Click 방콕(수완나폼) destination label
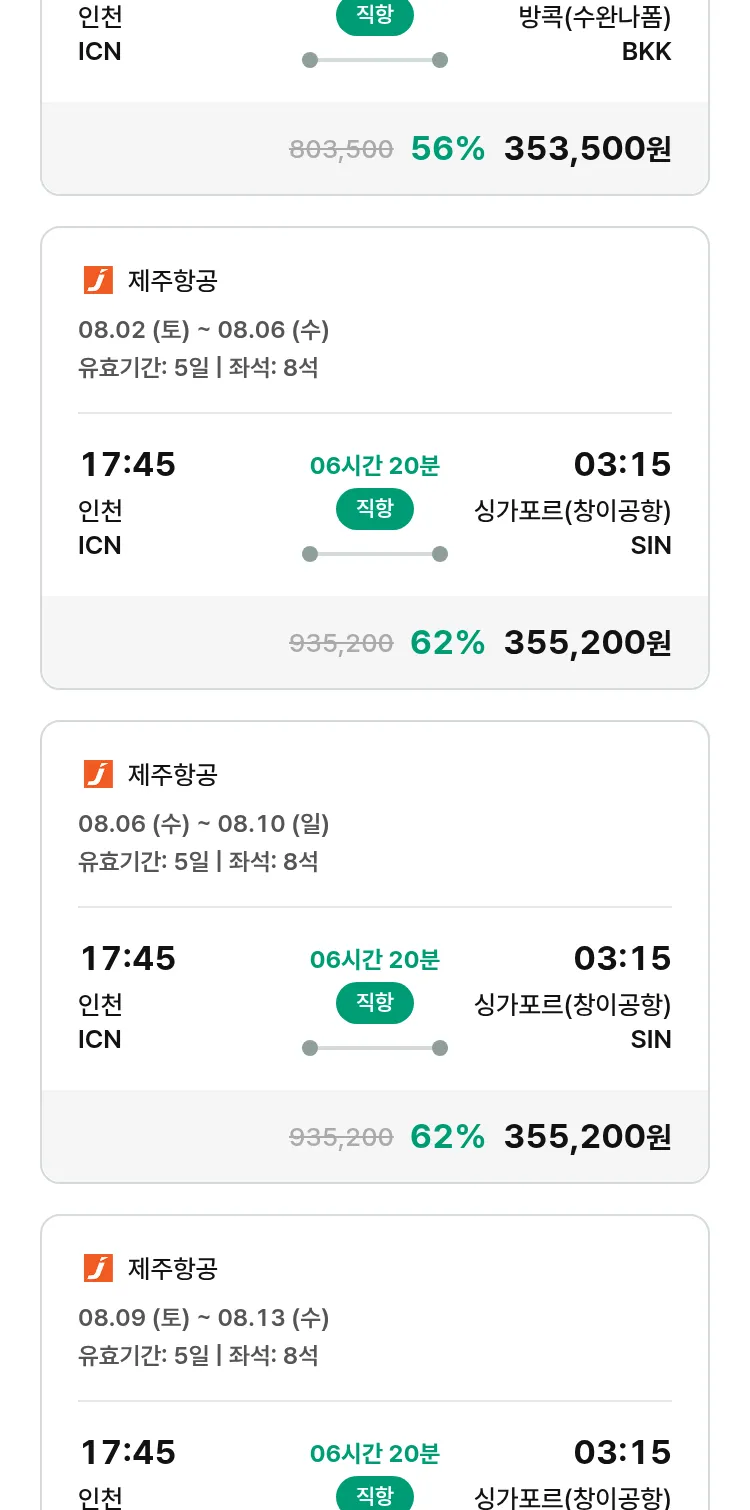 595,18
